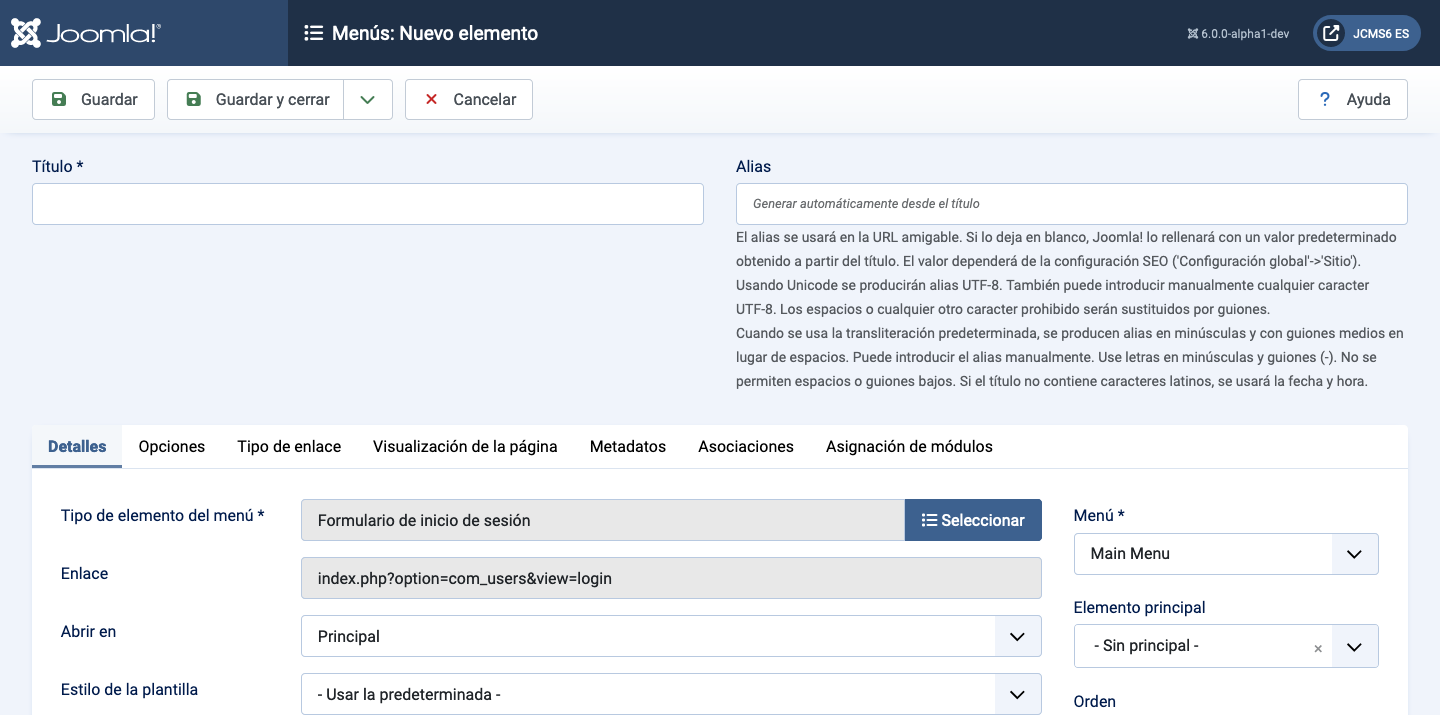Focus the Título input field

(368, 204)
